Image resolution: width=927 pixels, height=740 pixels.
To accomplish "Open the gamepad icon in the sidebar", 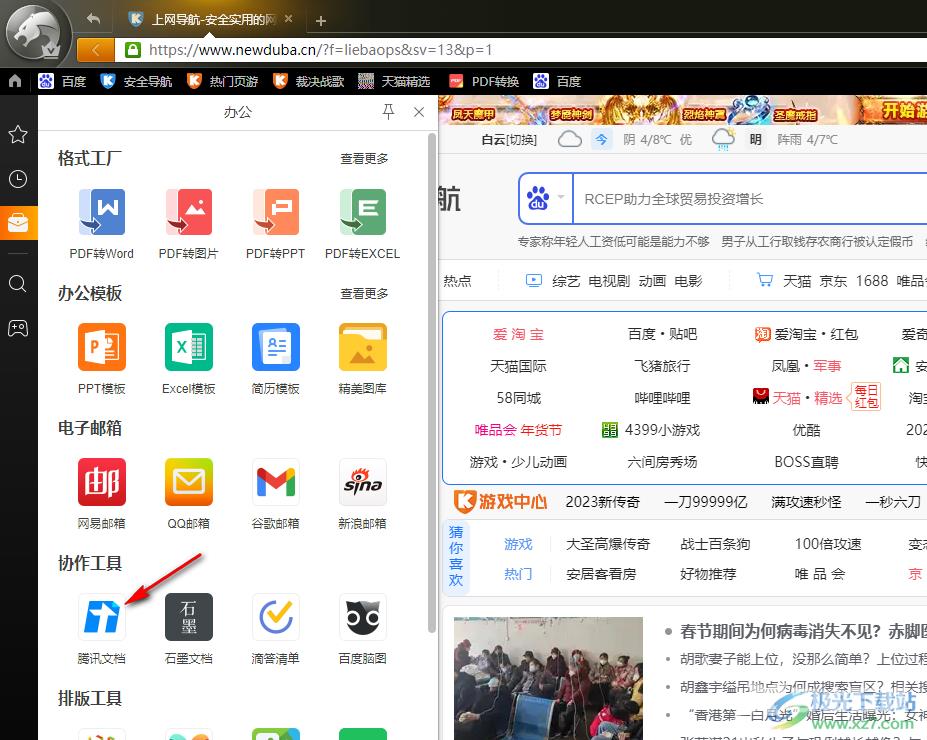I will click(x=18, y=328).
